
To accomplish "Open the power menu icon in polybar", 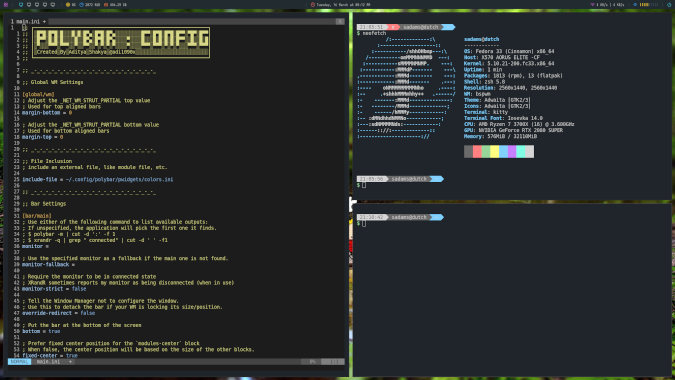I will click(x=669, y=5).
